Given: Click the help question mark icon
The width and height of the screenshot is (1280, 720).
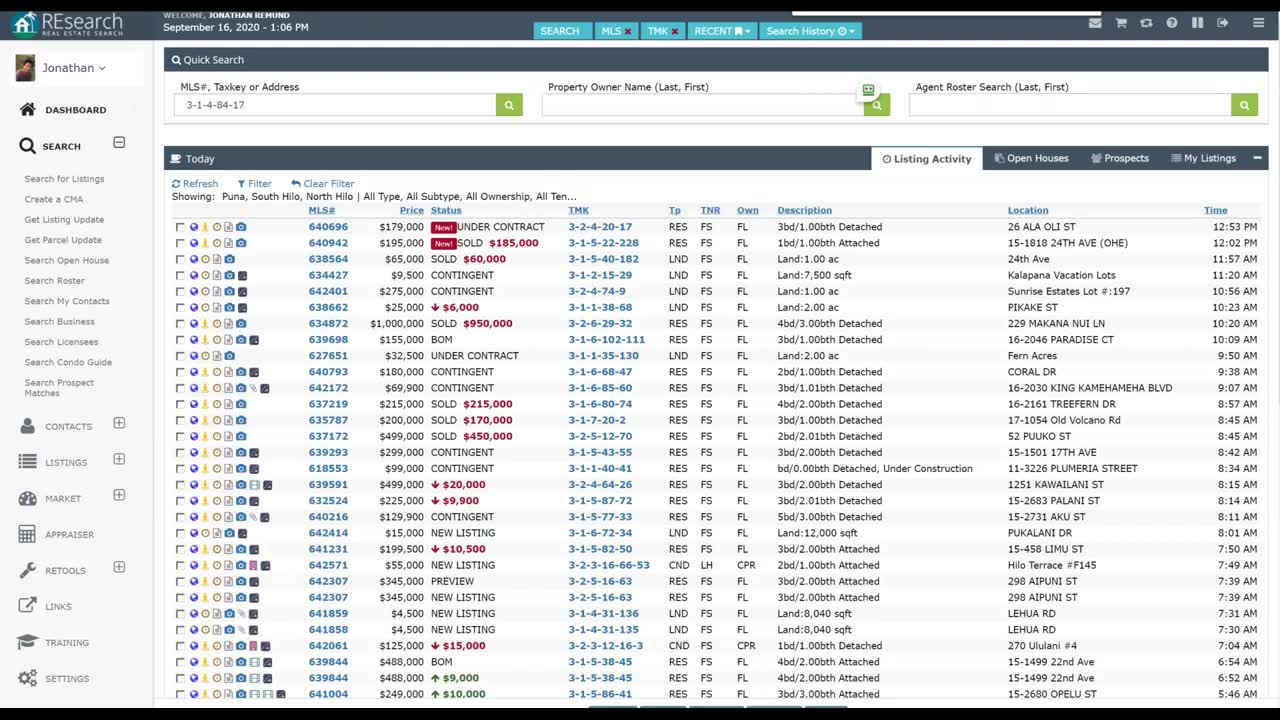Looking at the screenshot, I should pos(1172,23).
